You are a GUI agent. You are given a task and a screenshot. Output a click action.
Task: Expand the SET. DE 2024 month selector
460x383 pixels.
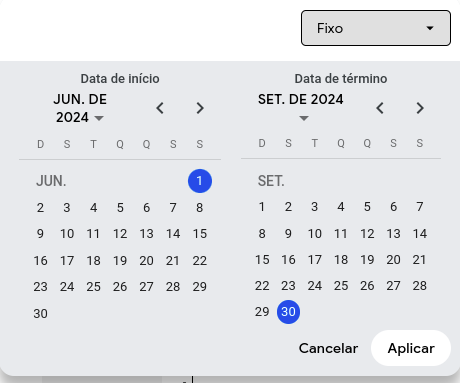[x=303, y=107]
